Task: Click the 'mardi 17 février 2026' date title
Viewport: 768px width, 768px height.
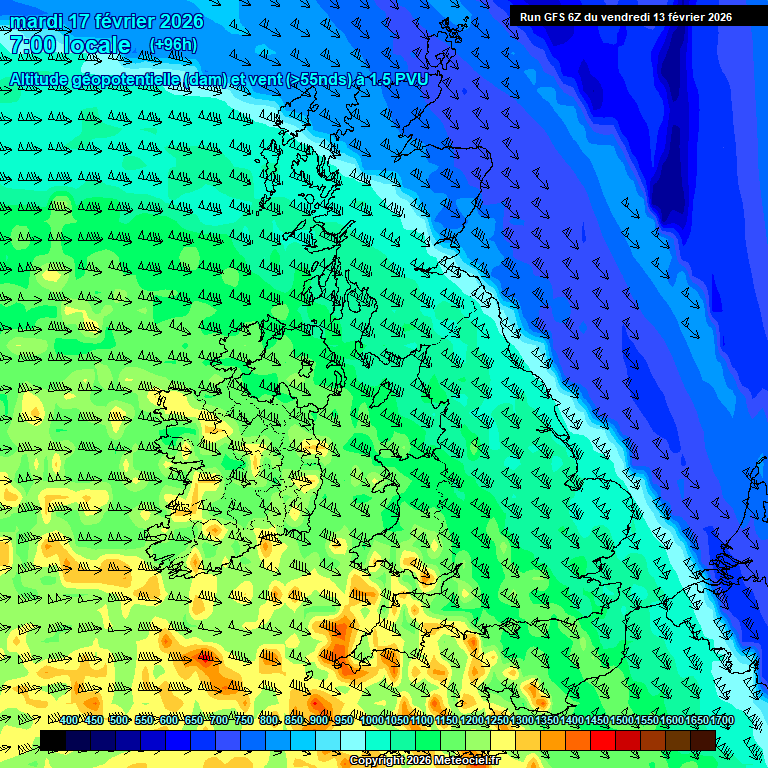Action: click(107, 21)
